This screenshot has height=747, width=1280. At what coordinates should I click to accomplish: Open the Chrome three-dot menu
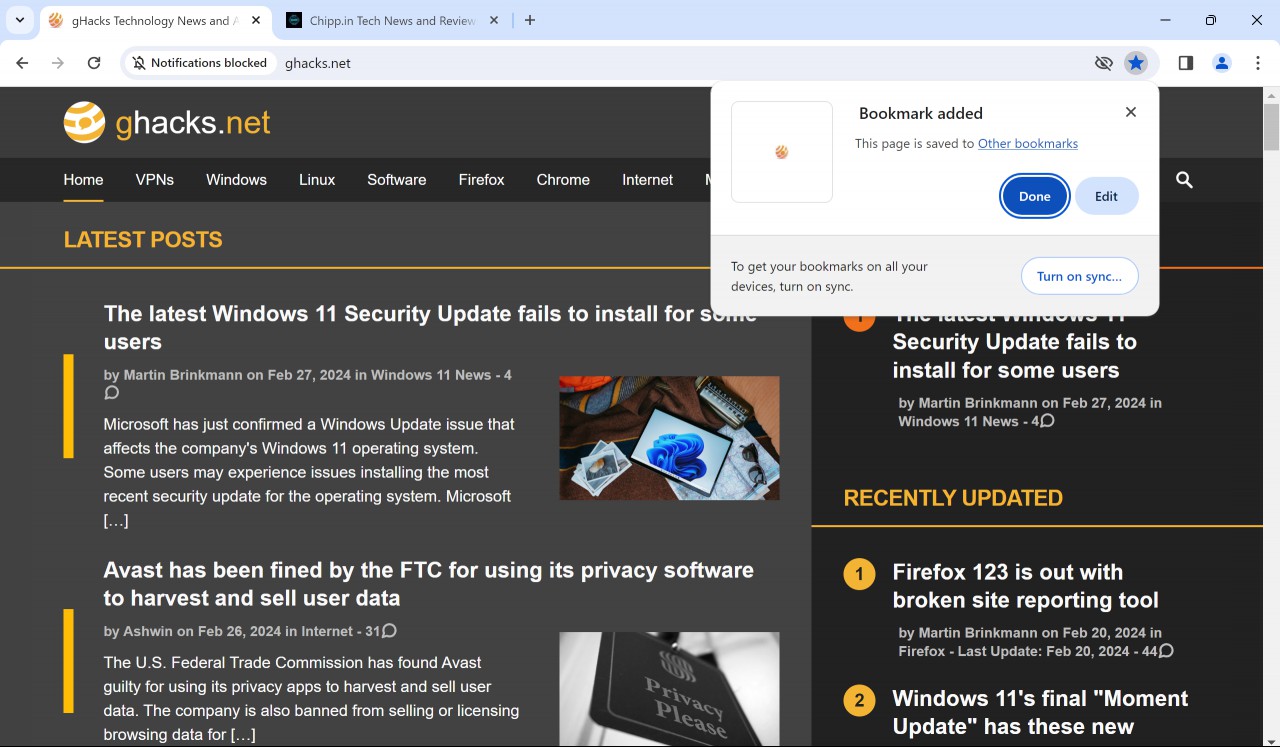(1258, 63)
